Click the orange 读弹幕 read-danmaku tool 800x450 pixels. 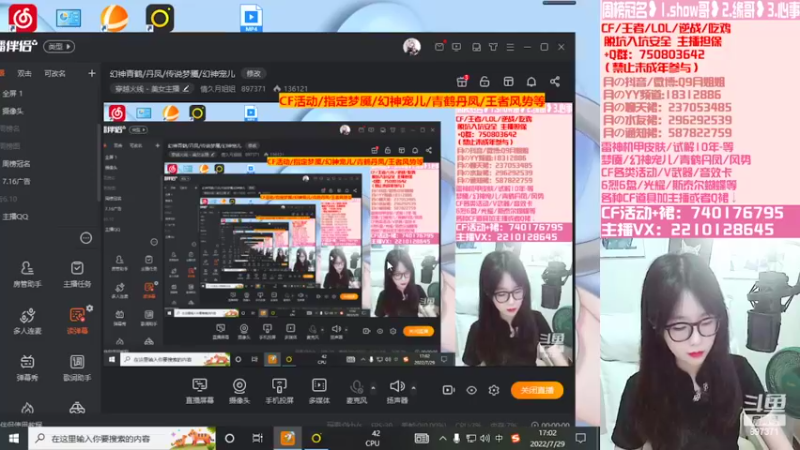[x=77, y=321]
